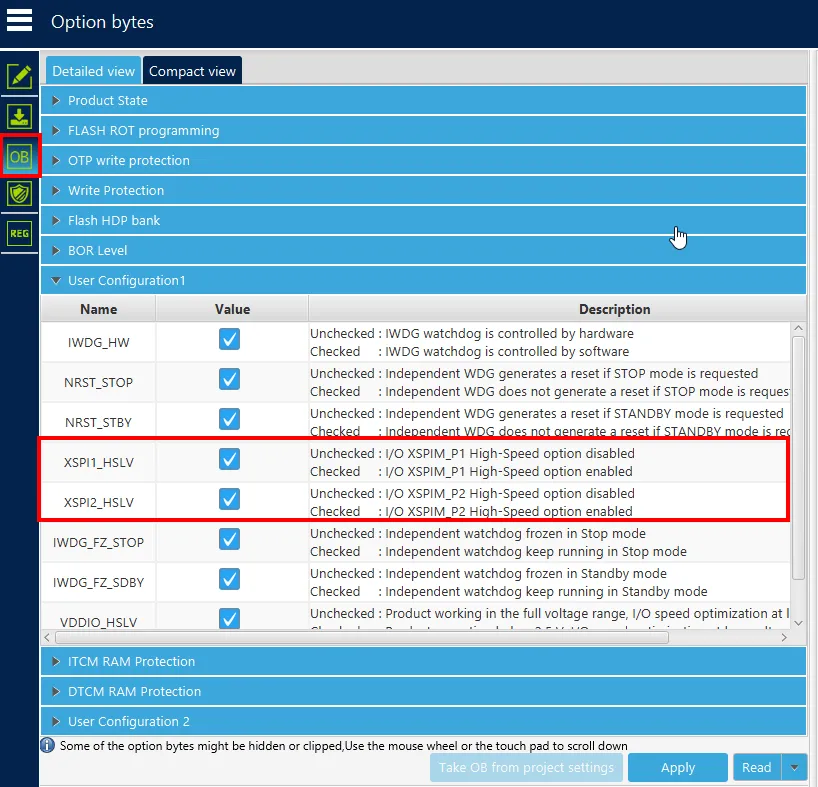Image resolution: width=818 pixels, height=787 pixels.
Task: Expand the FLASH ROT programming section
Action: tap(423, 130)
